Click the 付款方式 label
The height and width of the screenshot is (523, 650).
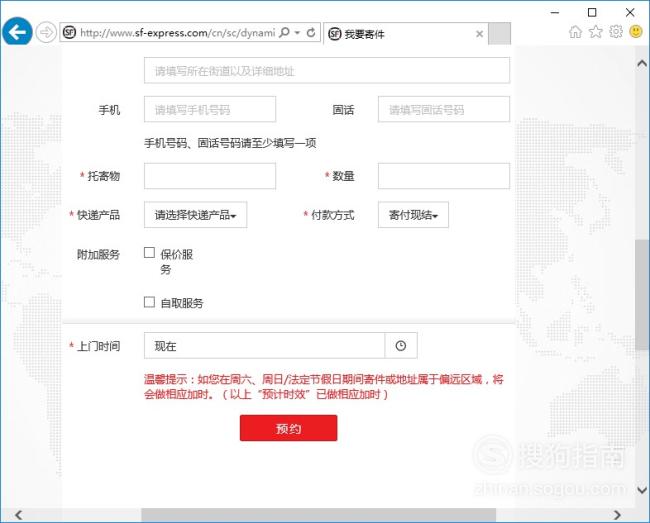(x=332, y=215)
